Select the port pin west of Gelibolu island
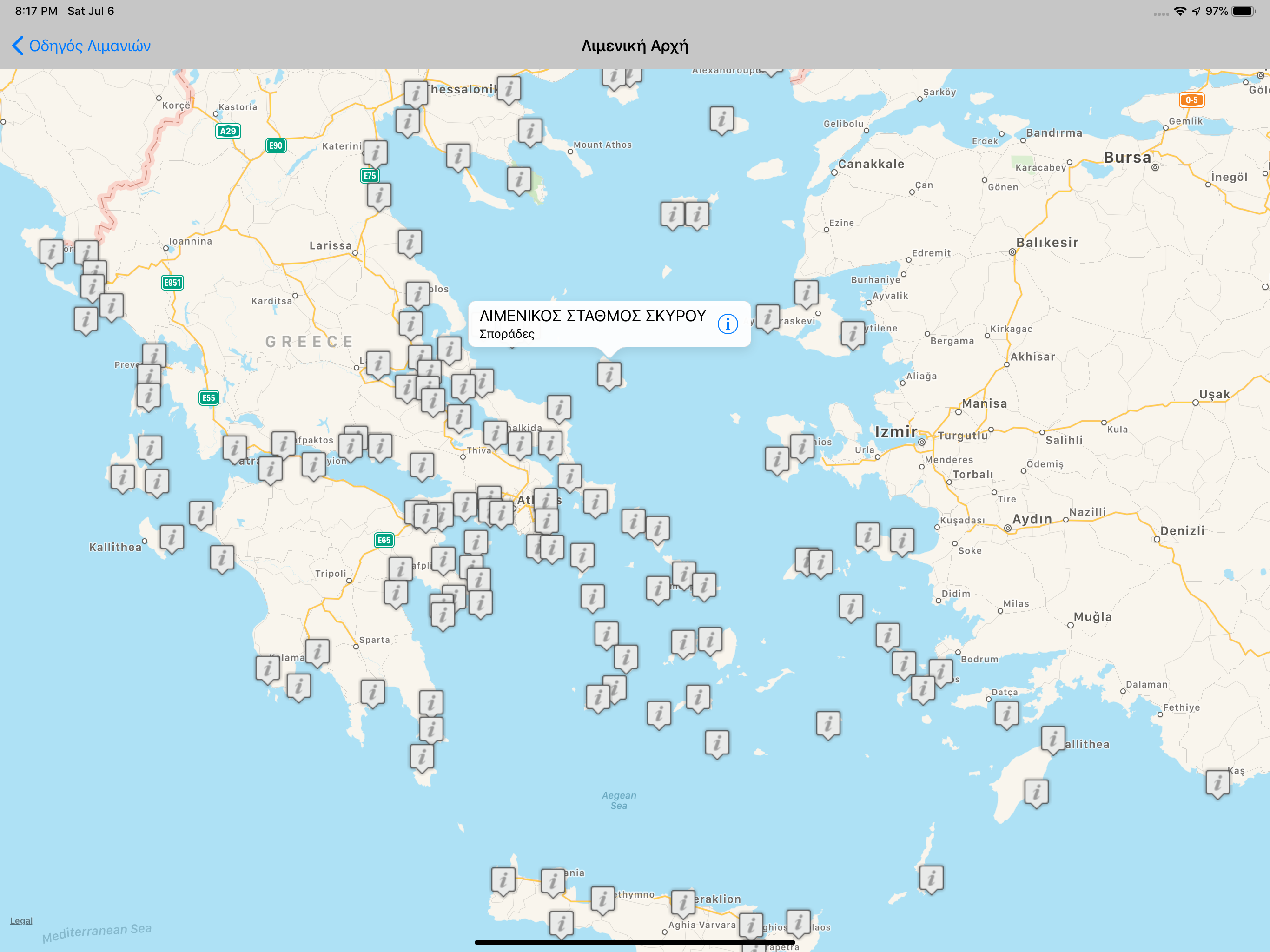The image size is (1270, 952). pos(721,120)
